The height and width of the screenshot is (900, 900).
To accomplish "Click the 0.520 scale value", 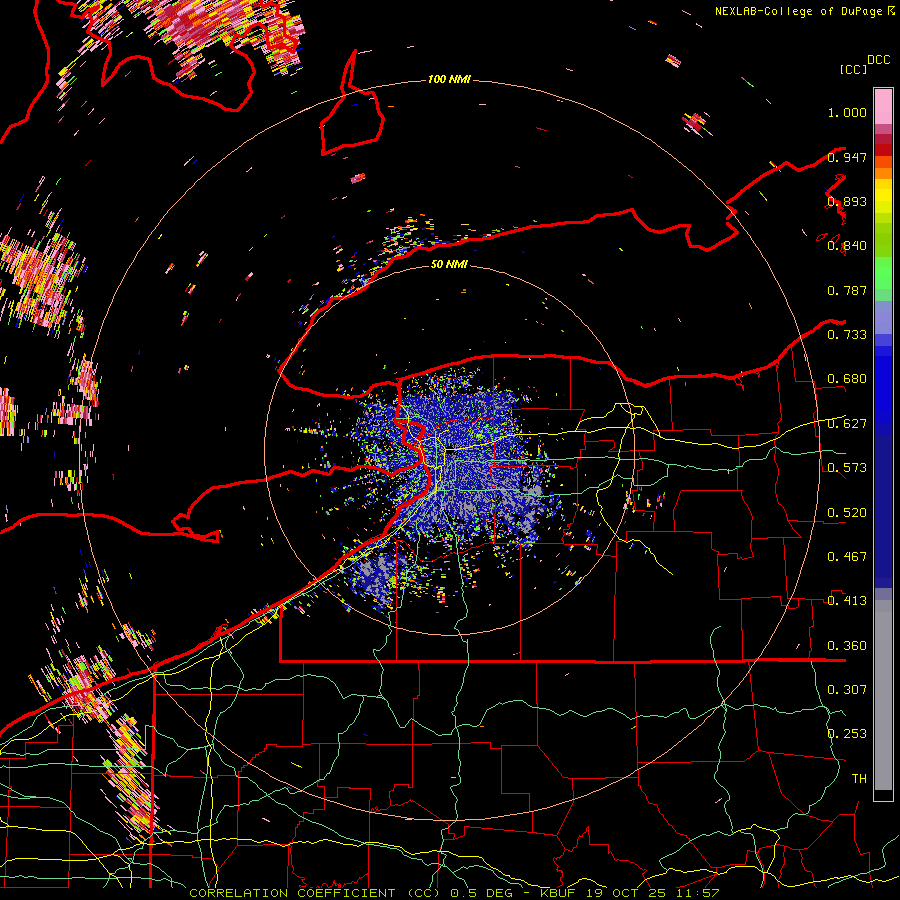I will 847,513.
